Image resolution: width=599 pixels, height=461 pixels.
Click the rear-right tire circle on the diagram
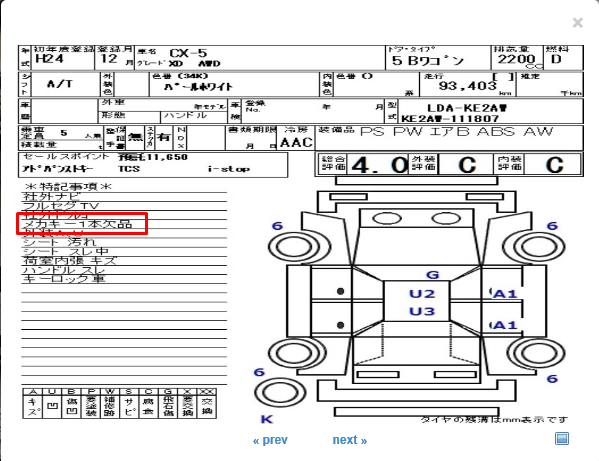coord(539,353)
